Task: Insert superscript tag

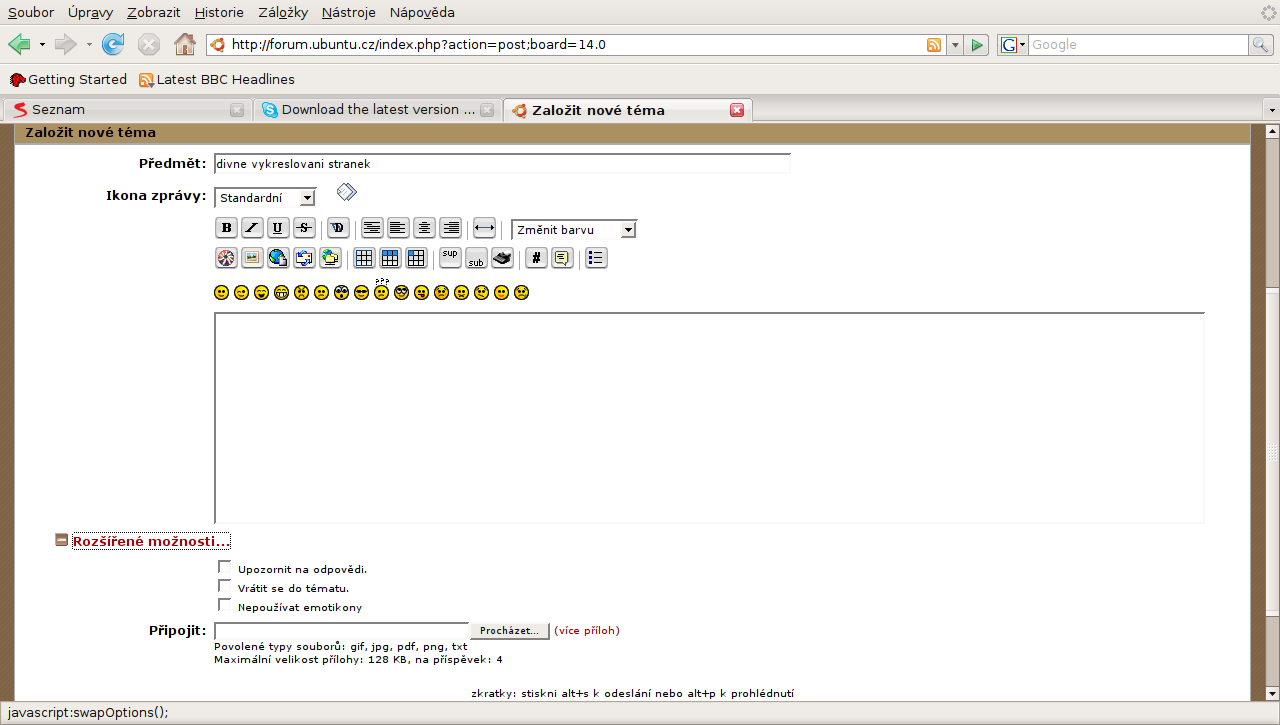Action: point(450,258)
